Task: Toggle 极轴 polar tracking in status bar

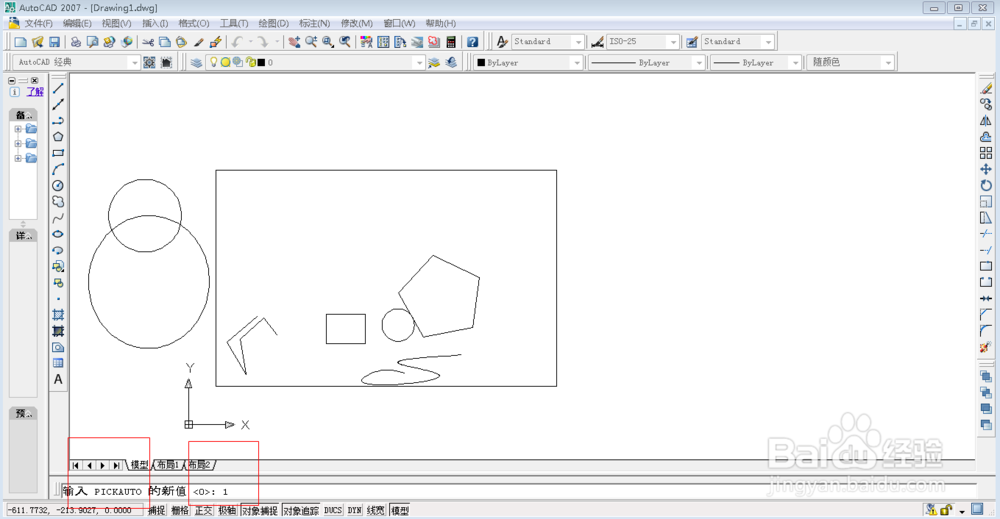Action: click(227, 511)
